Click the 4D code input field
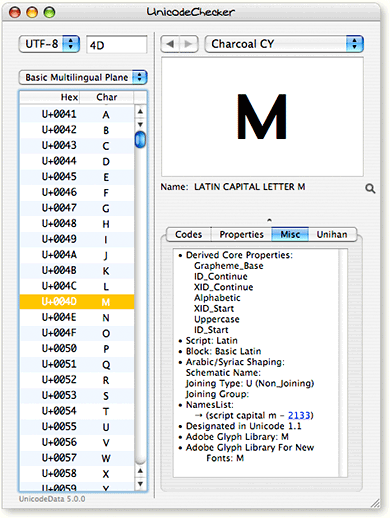 click(117, 44)
